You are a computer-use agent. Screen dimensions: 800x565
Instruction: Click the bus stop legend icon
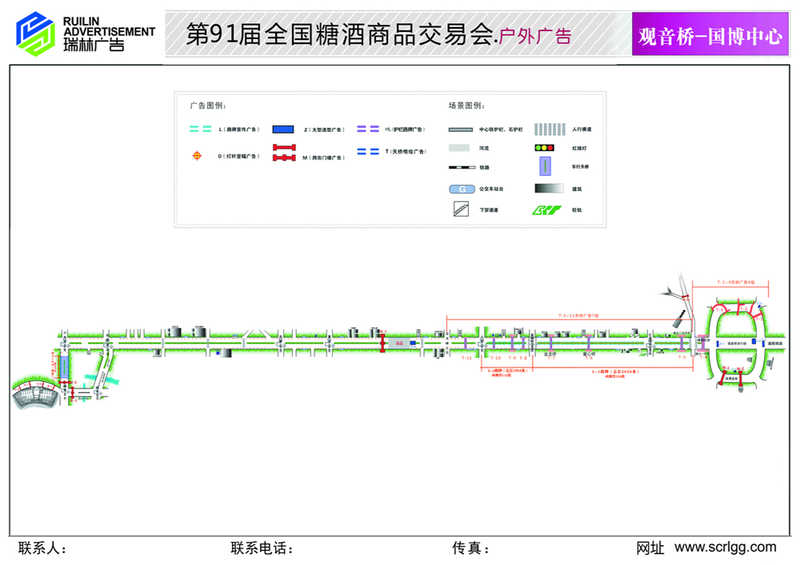(x=461, y=189)
